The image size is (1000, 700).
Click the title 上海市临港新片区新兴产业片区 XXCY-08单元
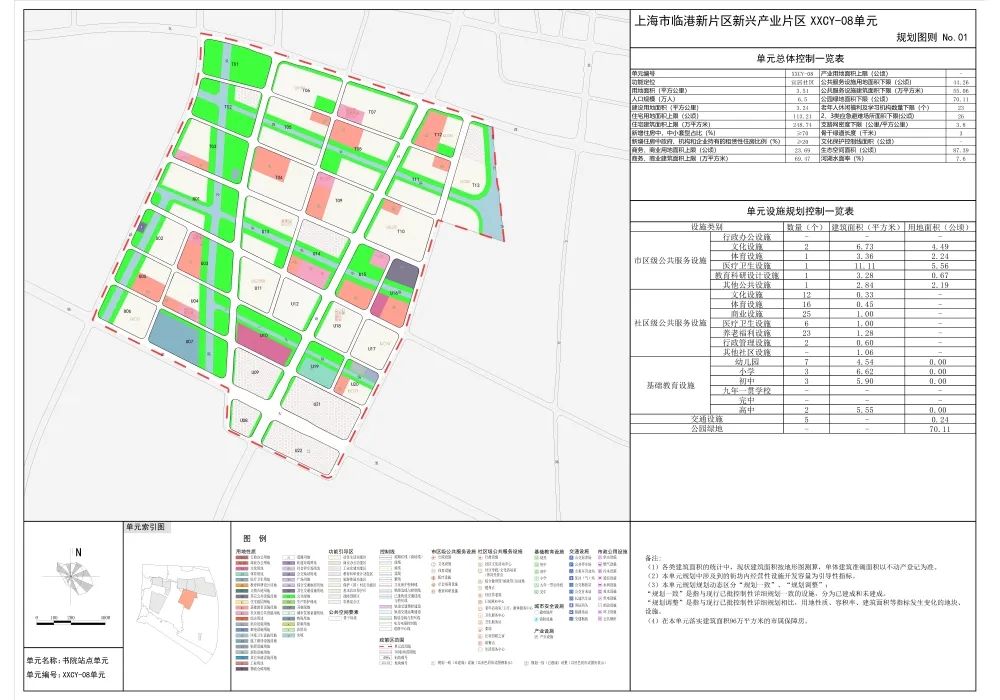click(756, 21)
